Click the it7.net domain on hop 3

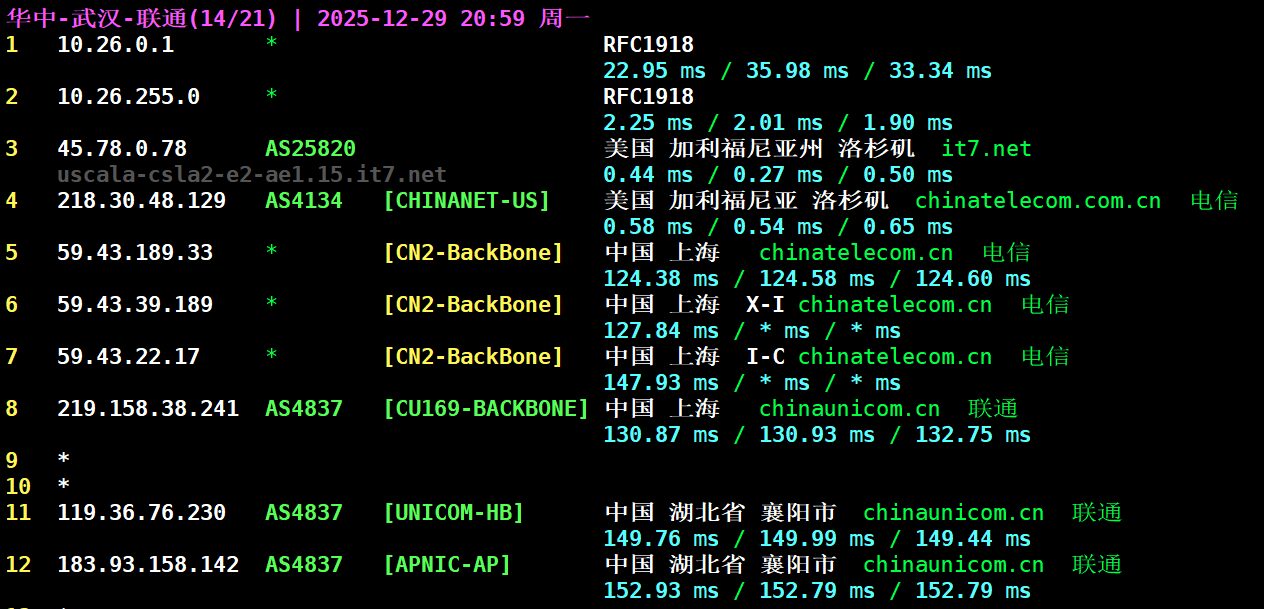pos(985,149)
